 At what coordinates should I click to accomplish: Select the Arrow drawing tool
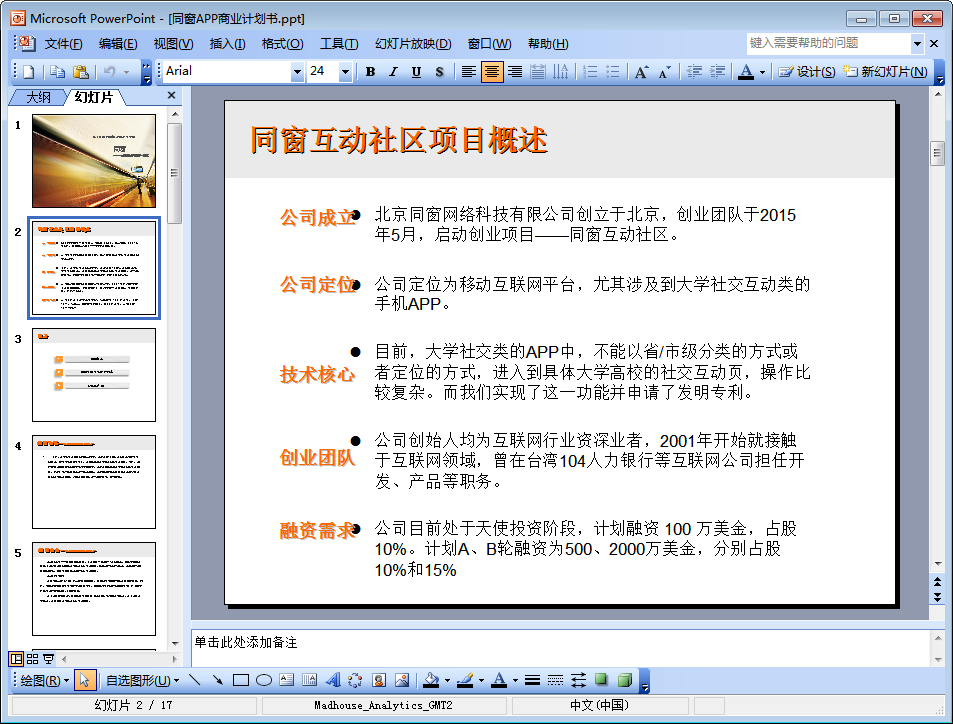click(218, 680)
